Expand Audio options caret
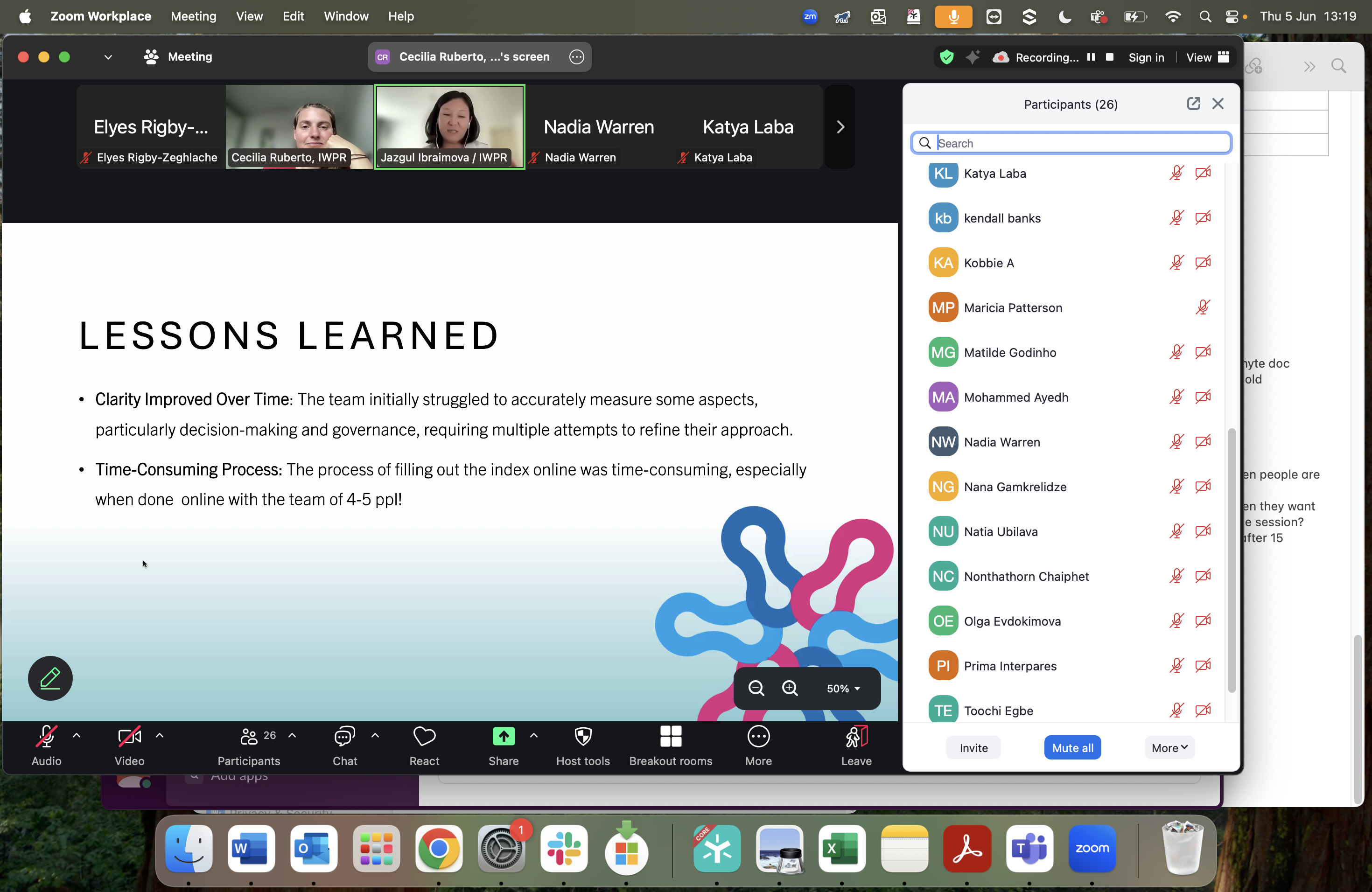This screenshot has height=892, width=1372. [x=76, y=735]
